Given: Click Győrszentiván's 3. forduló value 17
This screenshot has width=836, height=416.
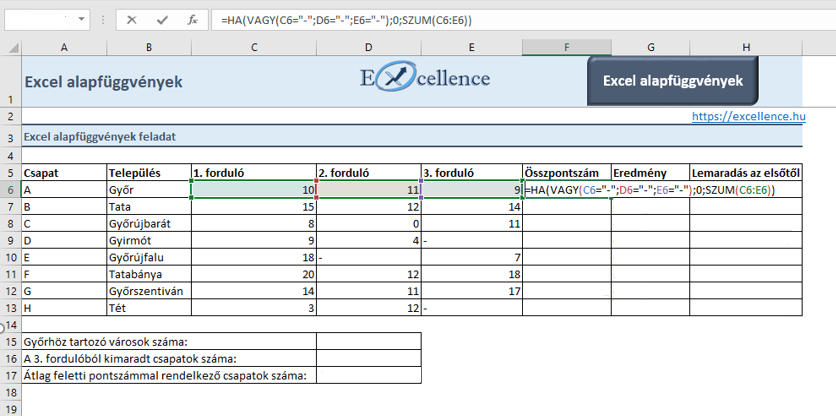Looking at the screenshot, I should (472, 291).
